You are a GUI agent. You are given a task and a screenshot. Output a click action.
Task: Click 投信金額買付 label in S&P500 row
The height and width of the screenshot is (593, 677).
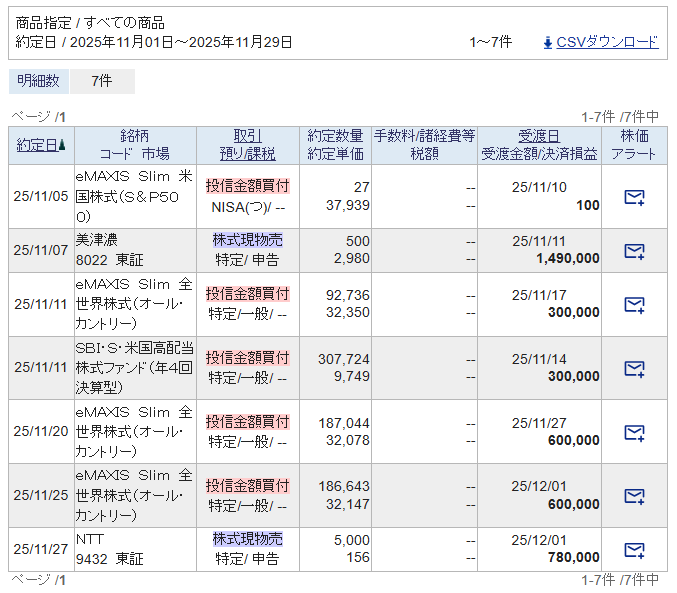coord(247,186)
